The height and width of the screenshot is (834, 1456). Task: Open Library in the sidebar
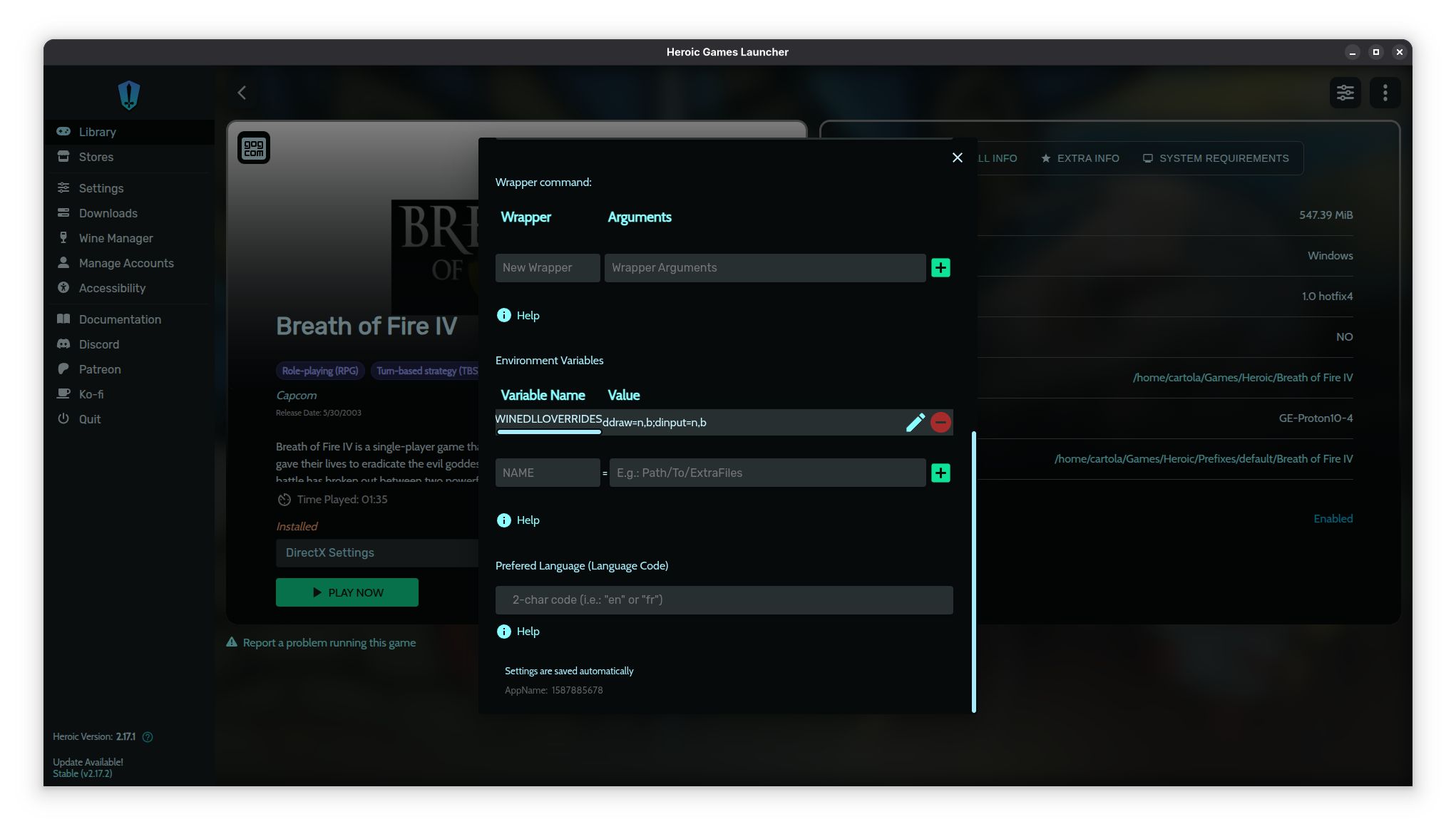(129, 132)
